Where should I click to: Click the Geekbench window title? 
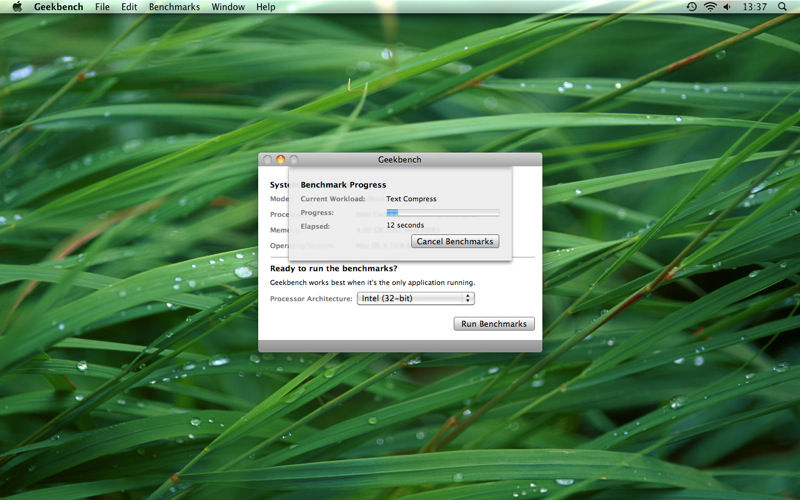click(x=399, y=160)
